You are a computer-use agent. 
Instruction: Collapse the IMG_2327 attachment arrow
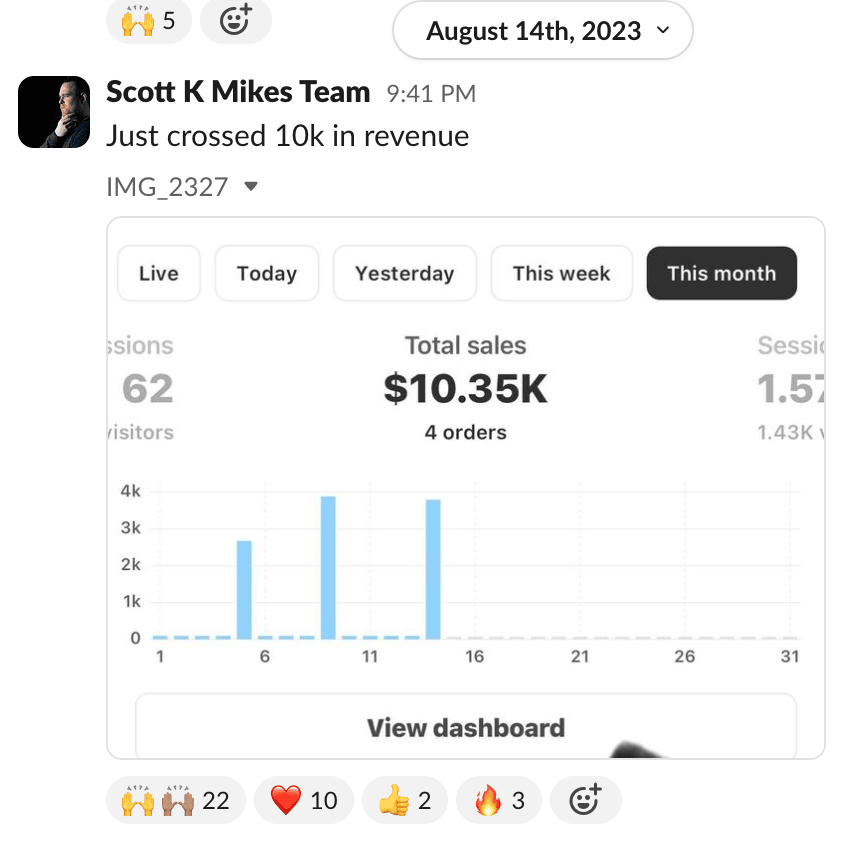[251, 186]
